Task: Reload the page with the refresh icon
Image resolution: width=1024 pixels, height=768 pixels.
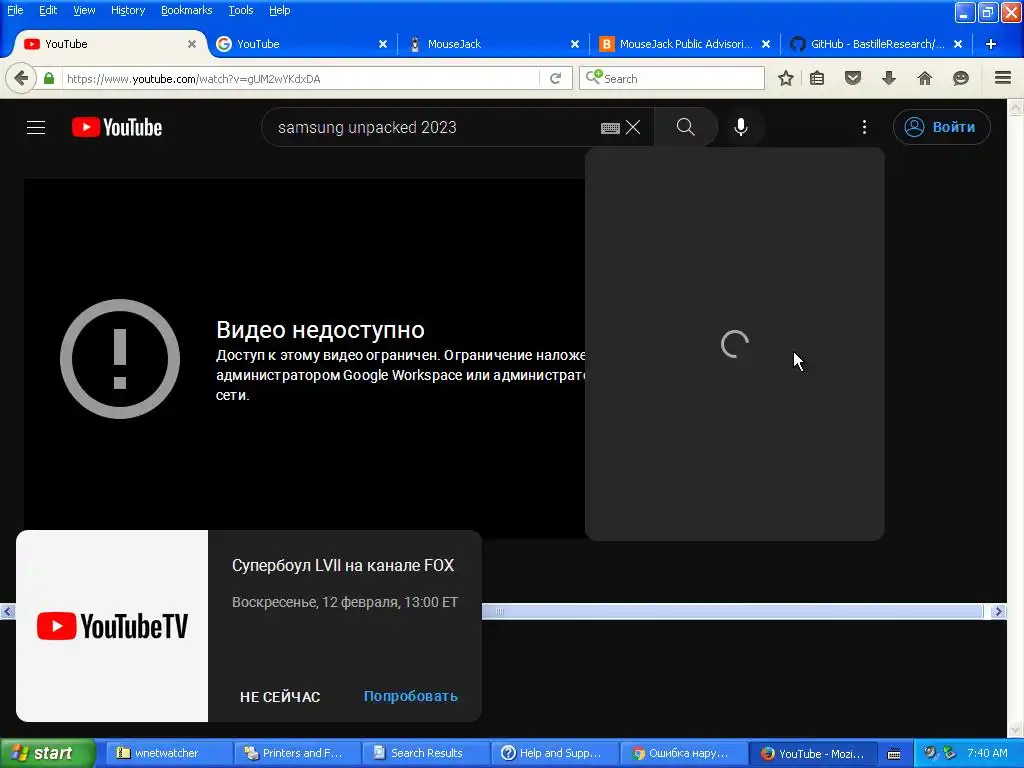Action: 556,78
